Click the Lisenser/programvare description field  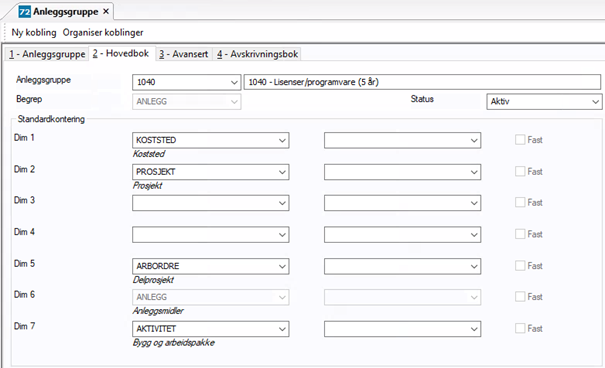422,82
